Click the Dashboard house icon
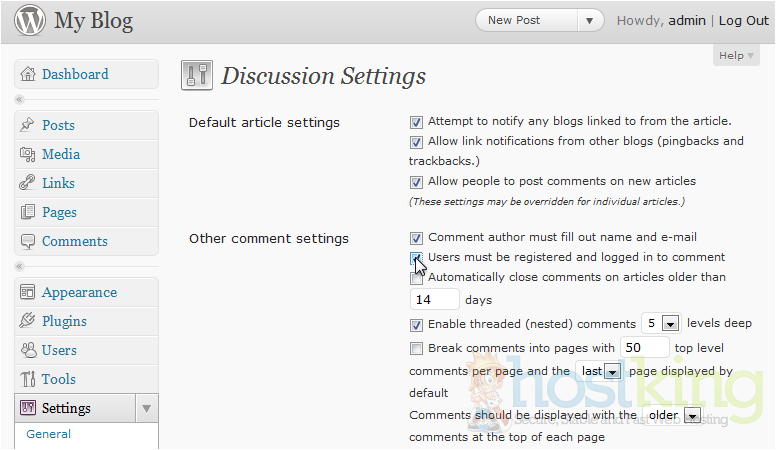 28,74
